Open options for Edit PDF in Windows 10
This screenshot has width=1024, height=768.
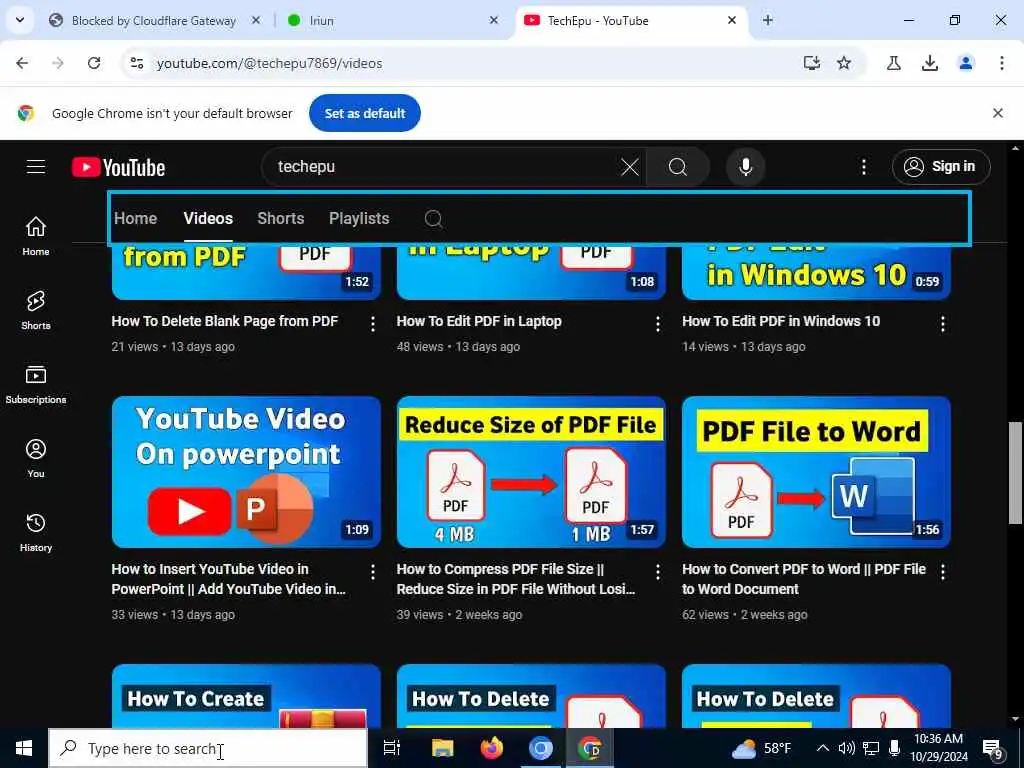(942, 323)
